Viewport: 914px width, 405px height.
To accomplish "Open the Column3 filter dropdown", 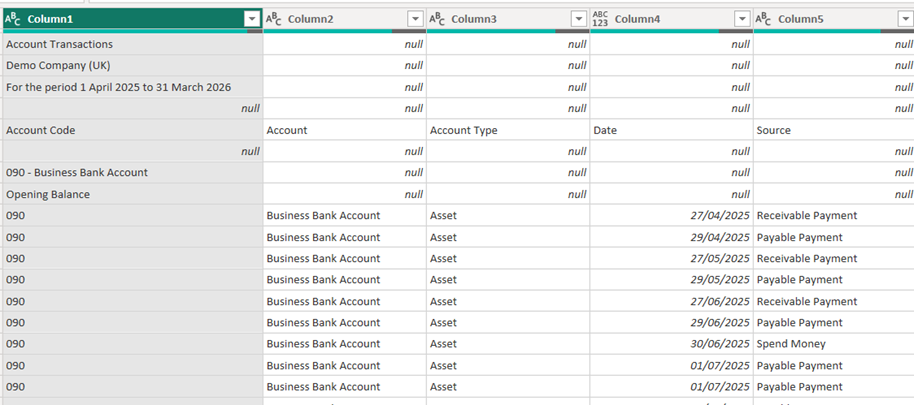I will [578, 19].
